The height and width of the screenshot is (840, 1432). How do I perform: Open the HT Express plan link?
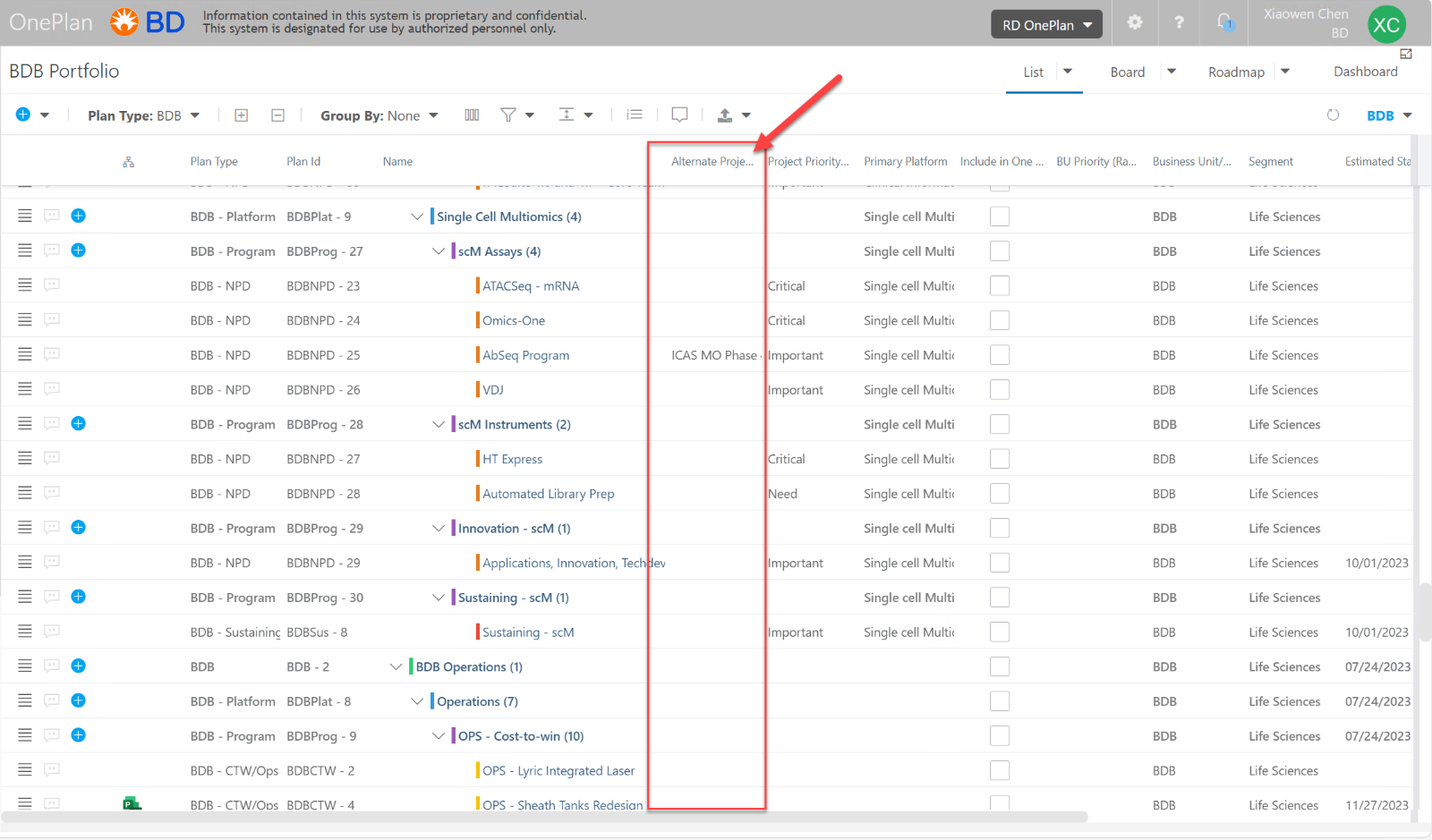pos(513,459)
